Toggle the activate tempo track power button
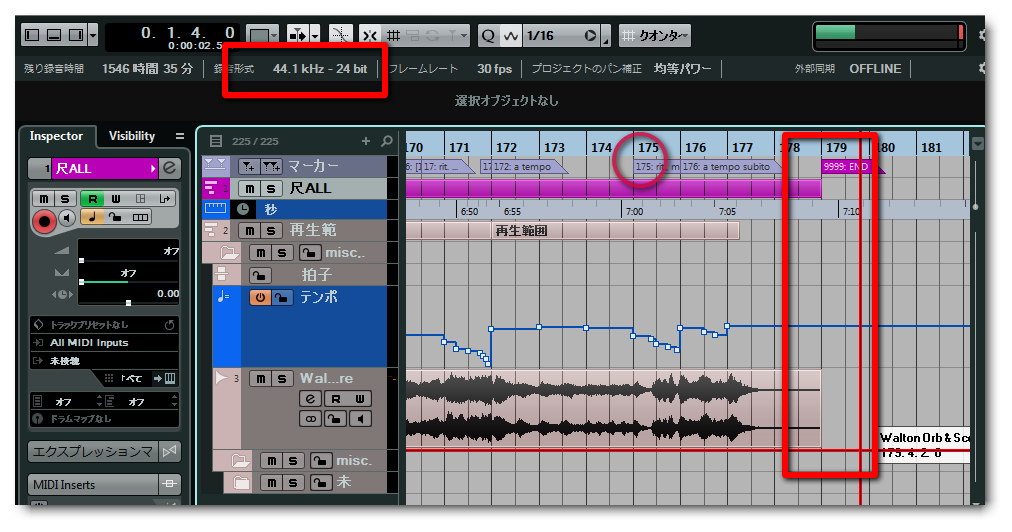Screen dimensions: 1012x532 pyautogui.click(x=259, y=298)
